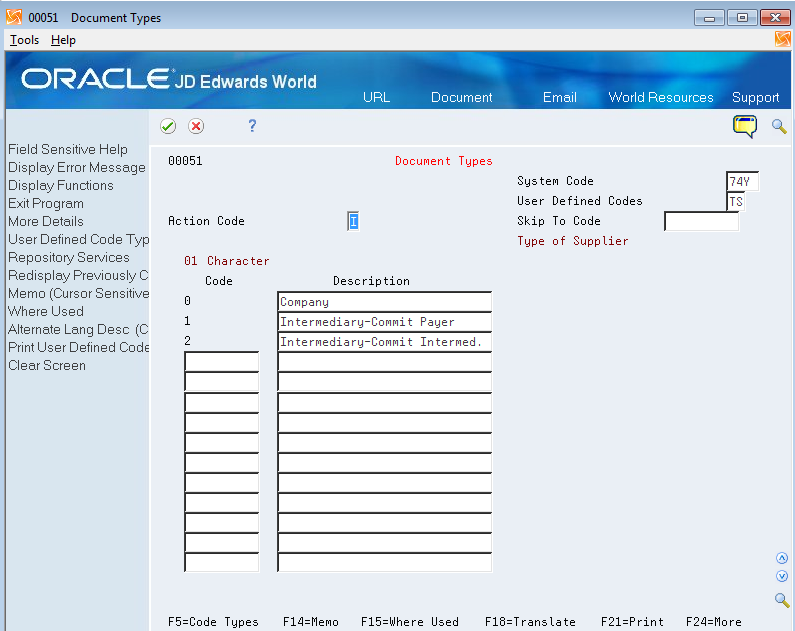Click the magnifier icon below the page arrows

pos(782,600)
